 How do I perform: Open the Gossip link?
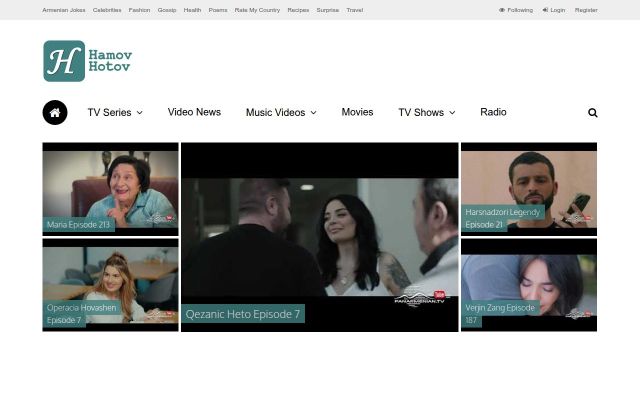(x=167, y=10)
